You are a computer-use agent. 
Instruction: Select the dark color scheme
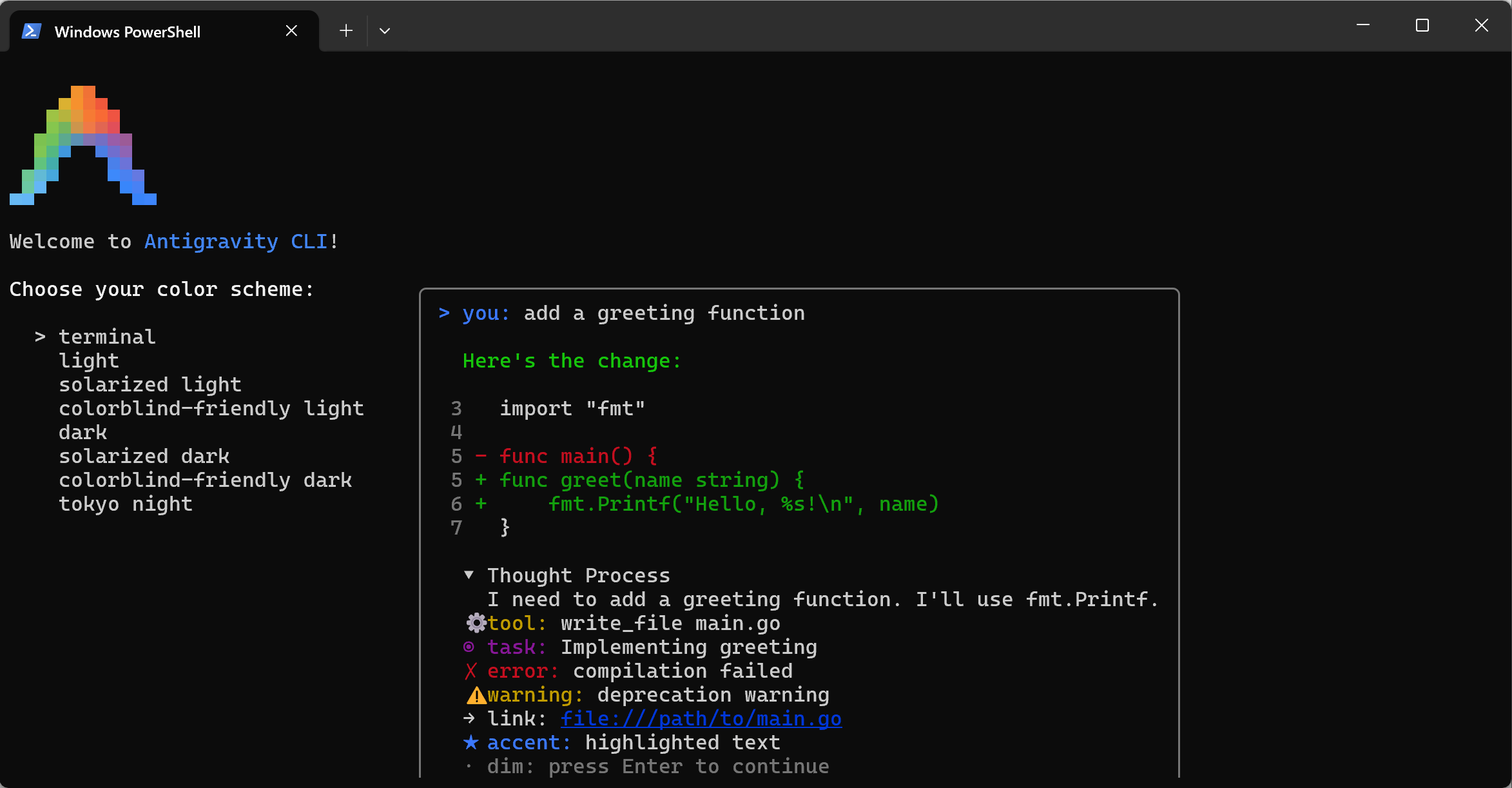point(83,432)
